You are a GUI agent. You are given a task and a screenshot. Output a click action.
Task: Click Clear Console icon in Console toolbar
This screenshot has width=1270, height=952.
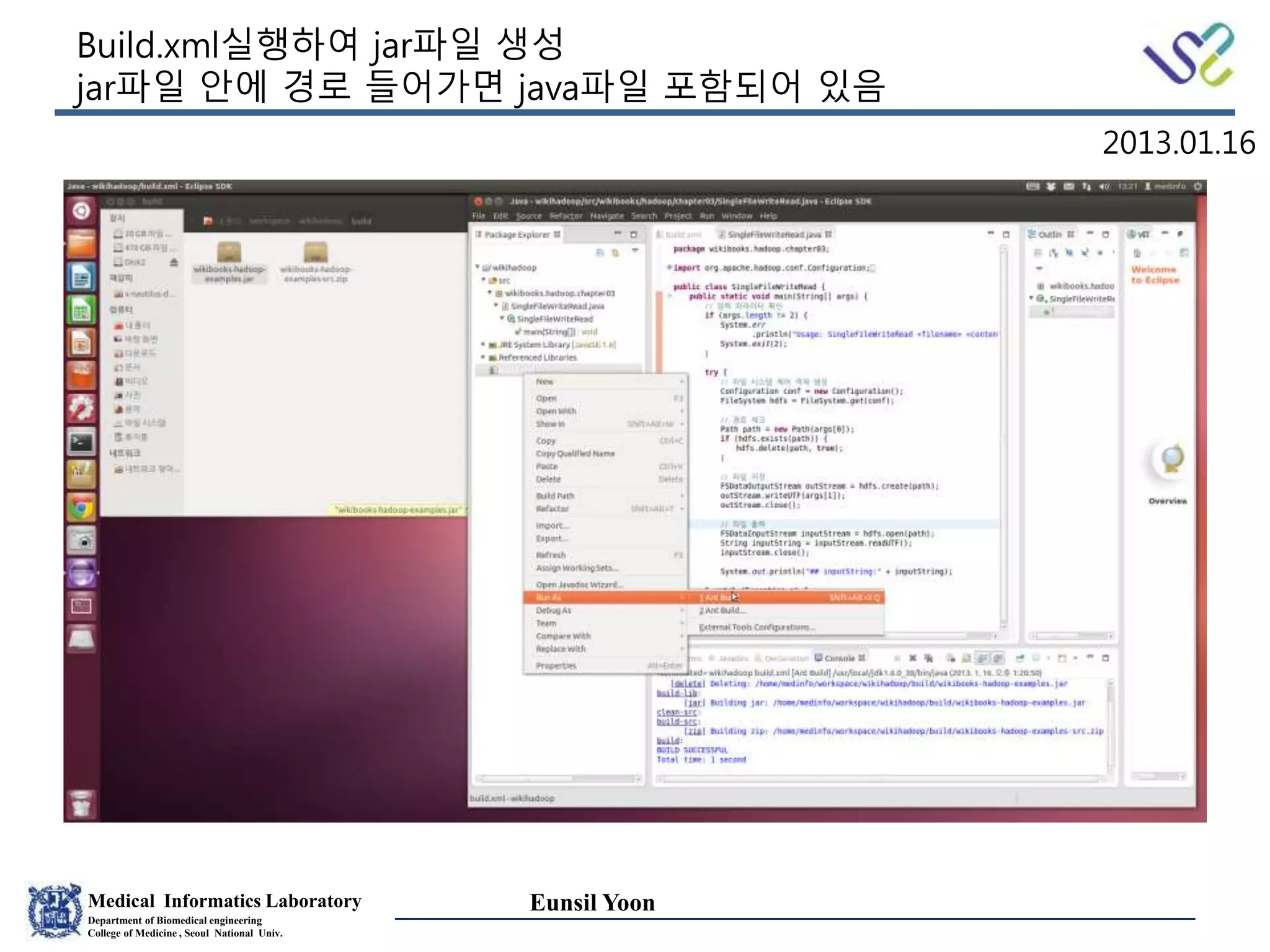pos(951,658)
